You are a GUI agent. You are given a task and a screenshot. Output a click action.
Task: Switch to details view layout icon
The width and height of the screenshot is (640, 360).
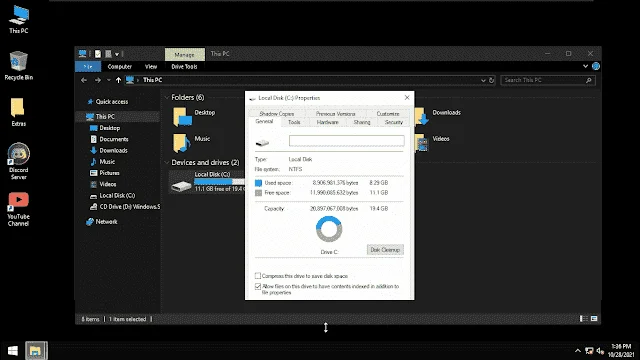tap(584, 319)
